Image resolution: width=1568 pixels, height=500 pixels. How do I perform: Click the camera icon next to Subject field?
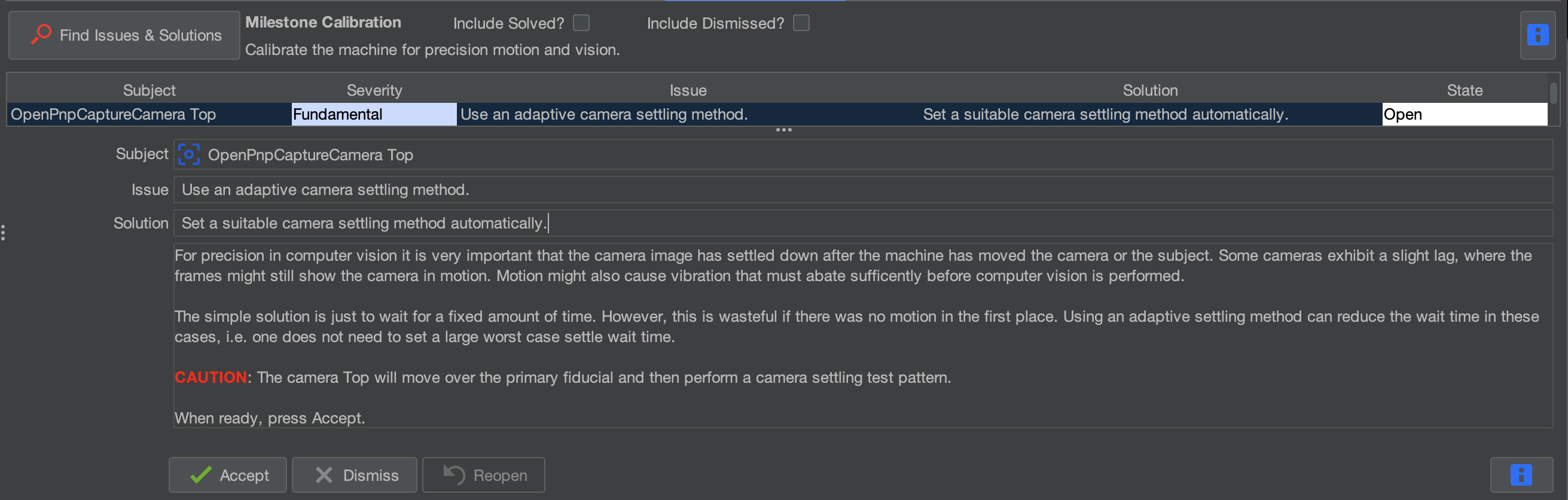pos(189,155)
